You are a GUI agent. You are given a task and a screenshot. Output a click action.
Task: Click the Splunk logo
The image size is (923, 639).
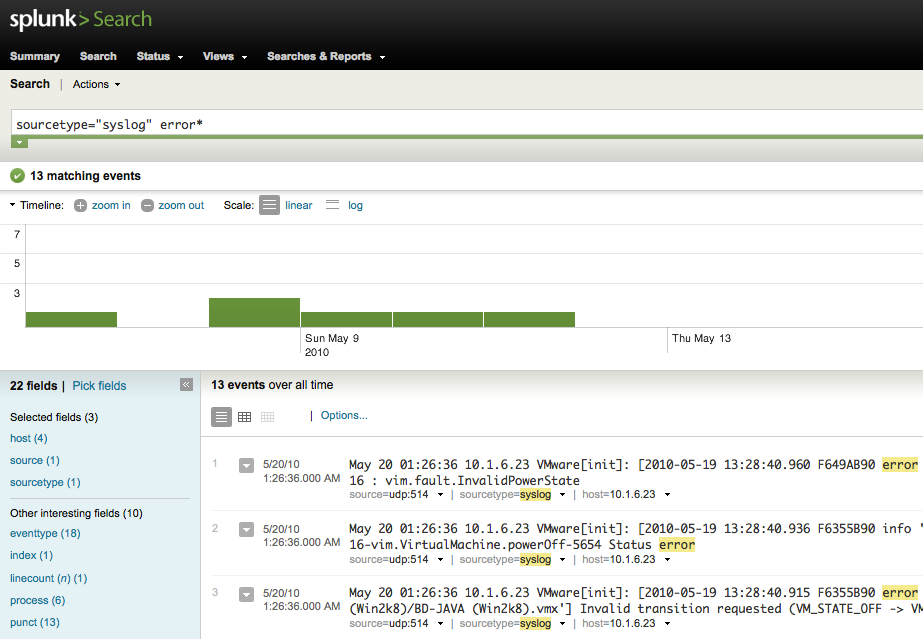[81, 19]
